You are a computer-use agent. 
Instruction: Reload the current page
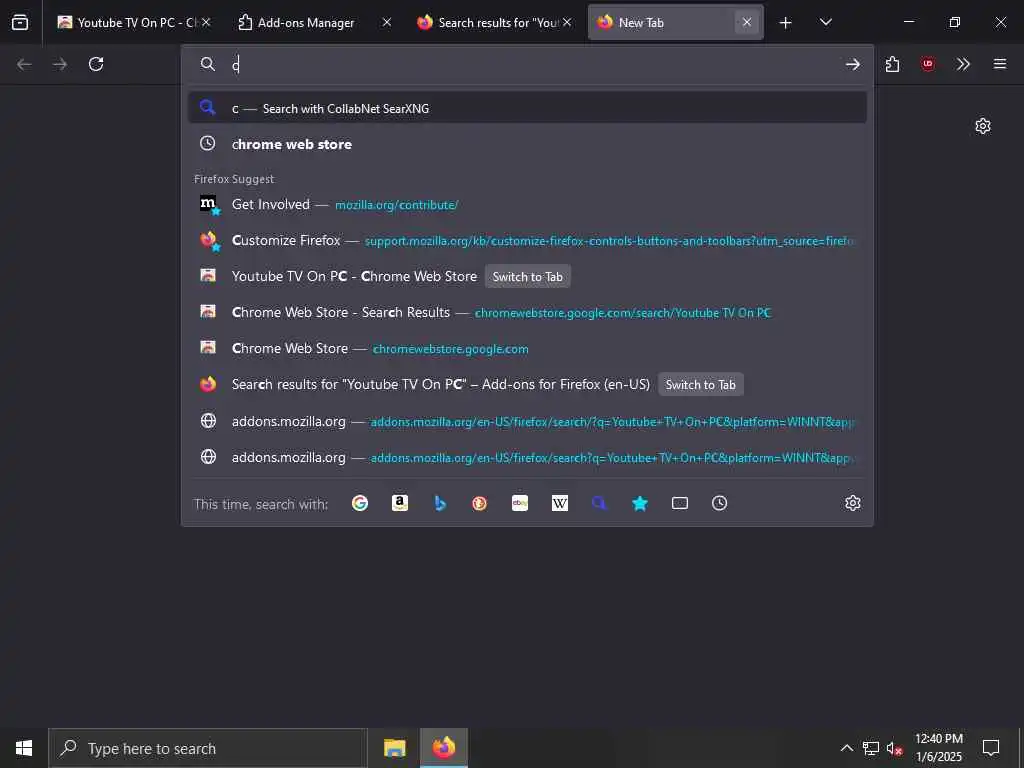(x=96, y=64)
